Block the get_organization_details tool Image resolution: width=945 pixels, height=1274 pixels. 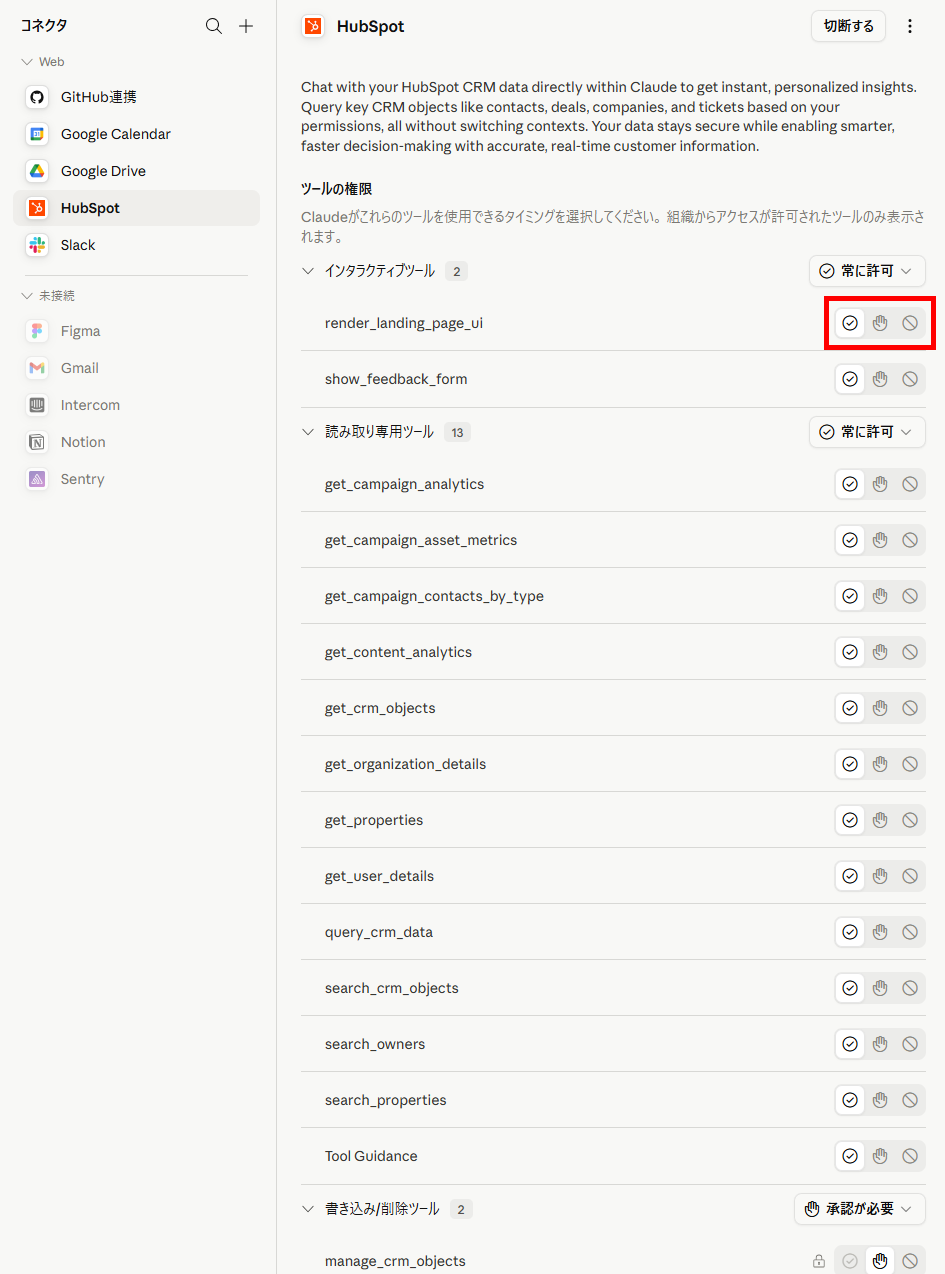tap(910, 764)
